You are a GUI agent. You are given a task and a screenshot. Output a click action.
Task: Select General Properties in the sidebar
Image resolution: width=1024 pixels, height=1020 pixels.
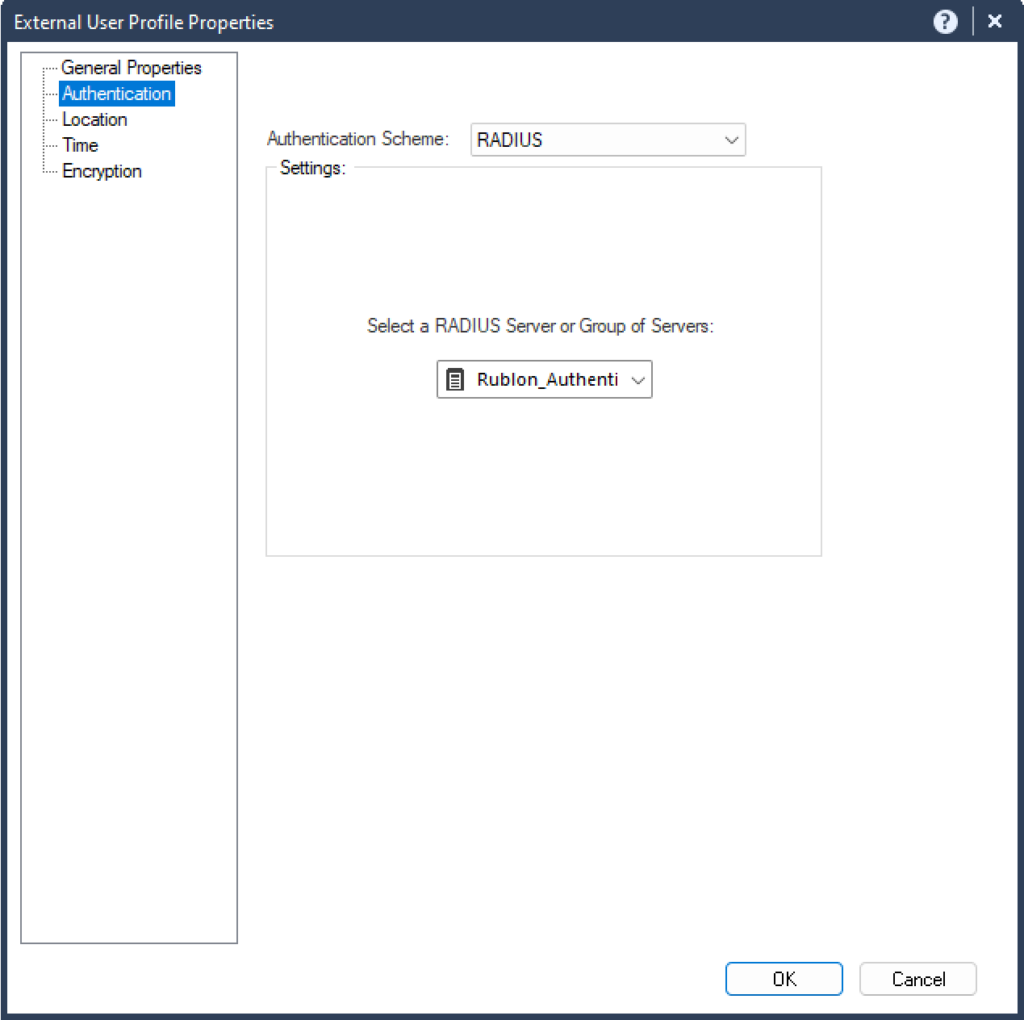coord(130,67)
